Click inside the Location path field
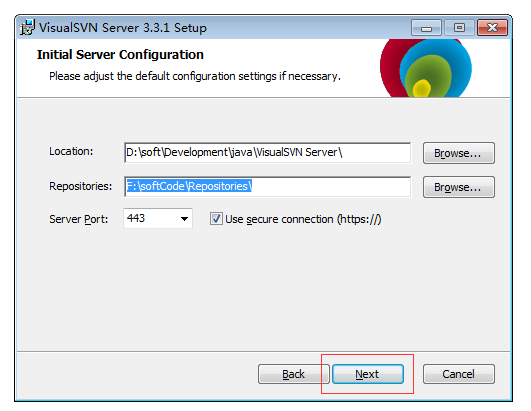This screenshot has width=531, height=411. point(268,153)
